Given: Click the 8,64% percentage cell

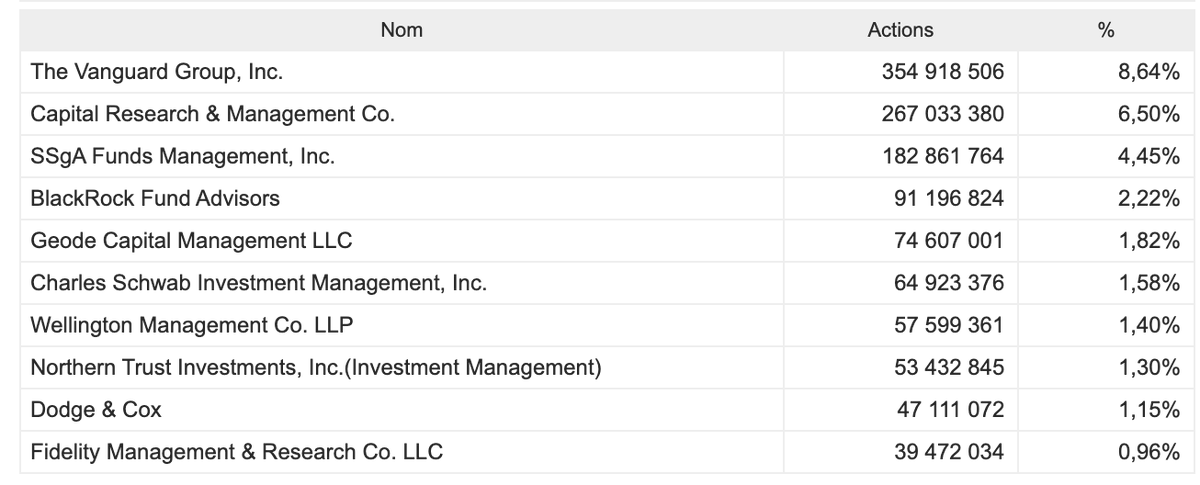Looking at the screenshot, I should click(1149, 72).
